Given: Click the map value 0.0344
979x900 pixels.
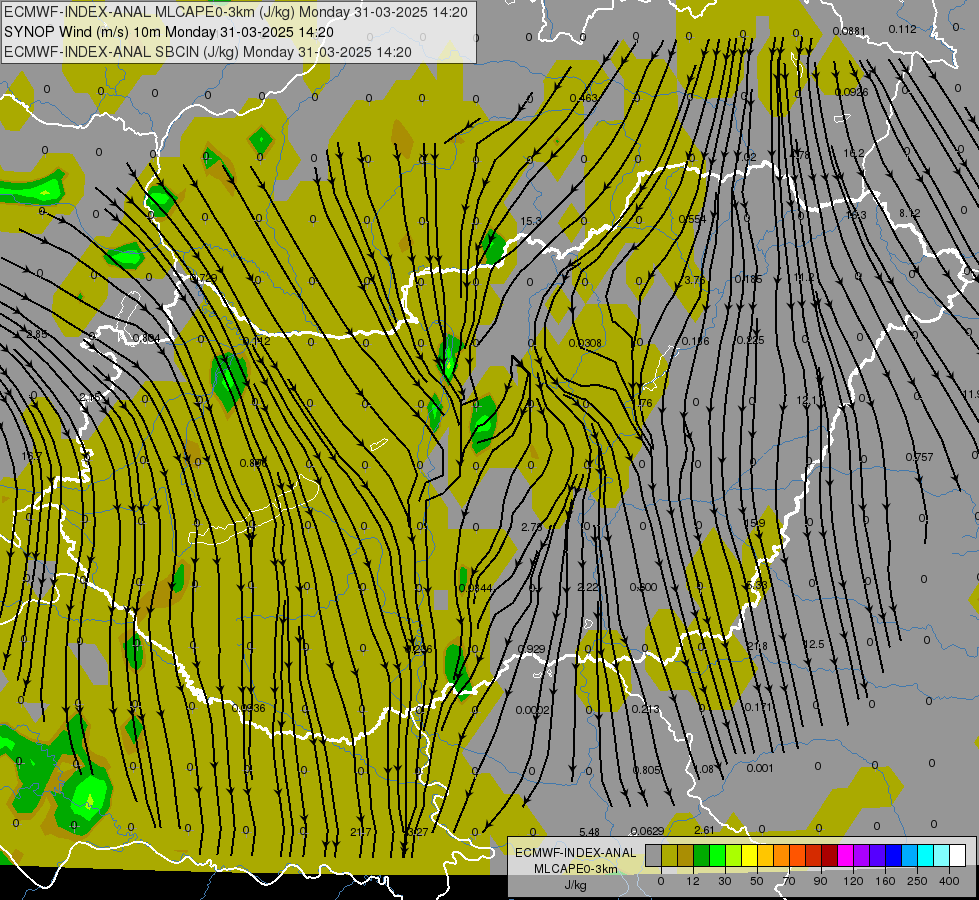Looking at the screenshot, I should point(475,588).
